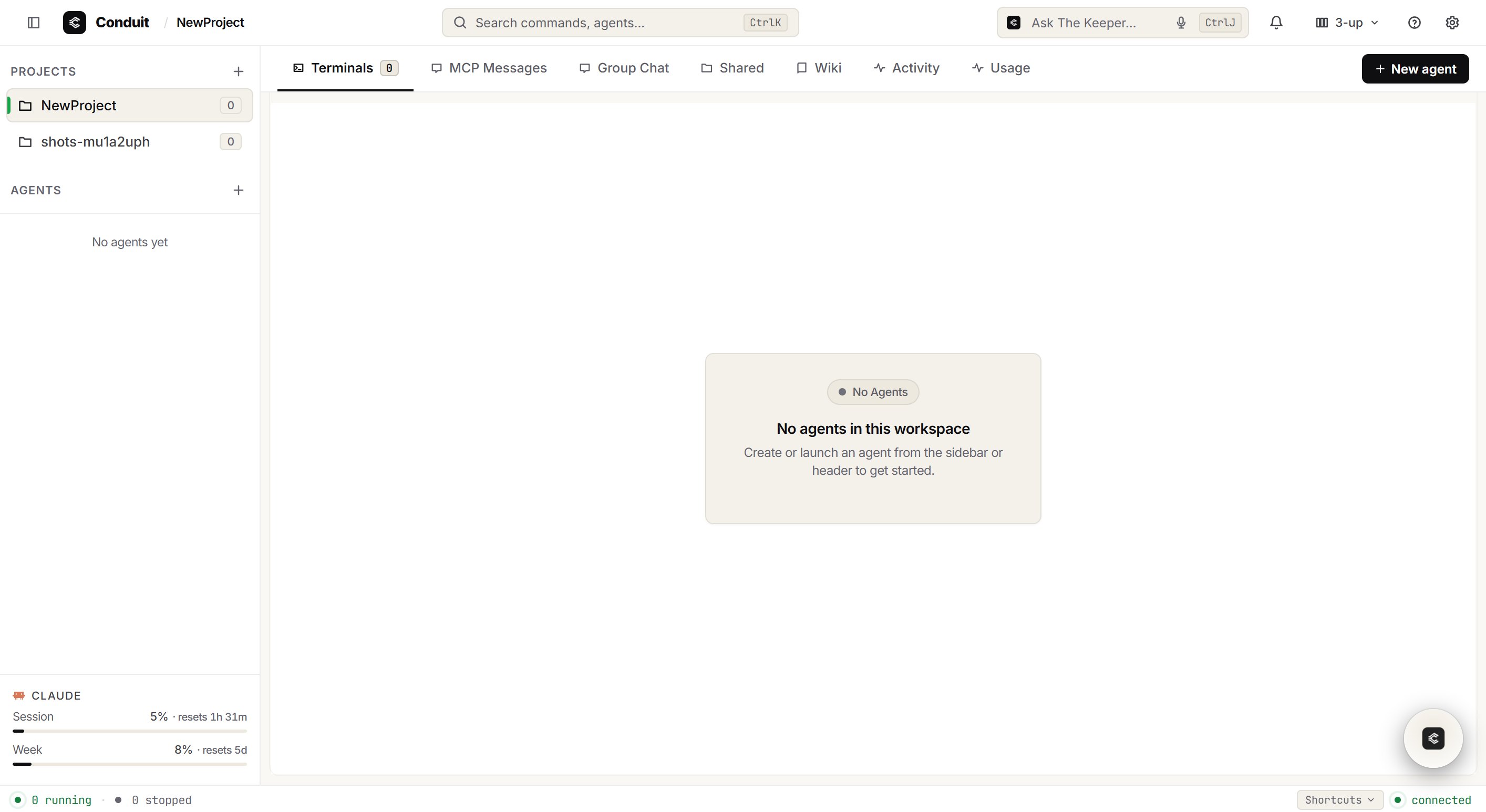Open the settings gear icon
Screen dimensions: 1486x812
[x=1452, y=23]
